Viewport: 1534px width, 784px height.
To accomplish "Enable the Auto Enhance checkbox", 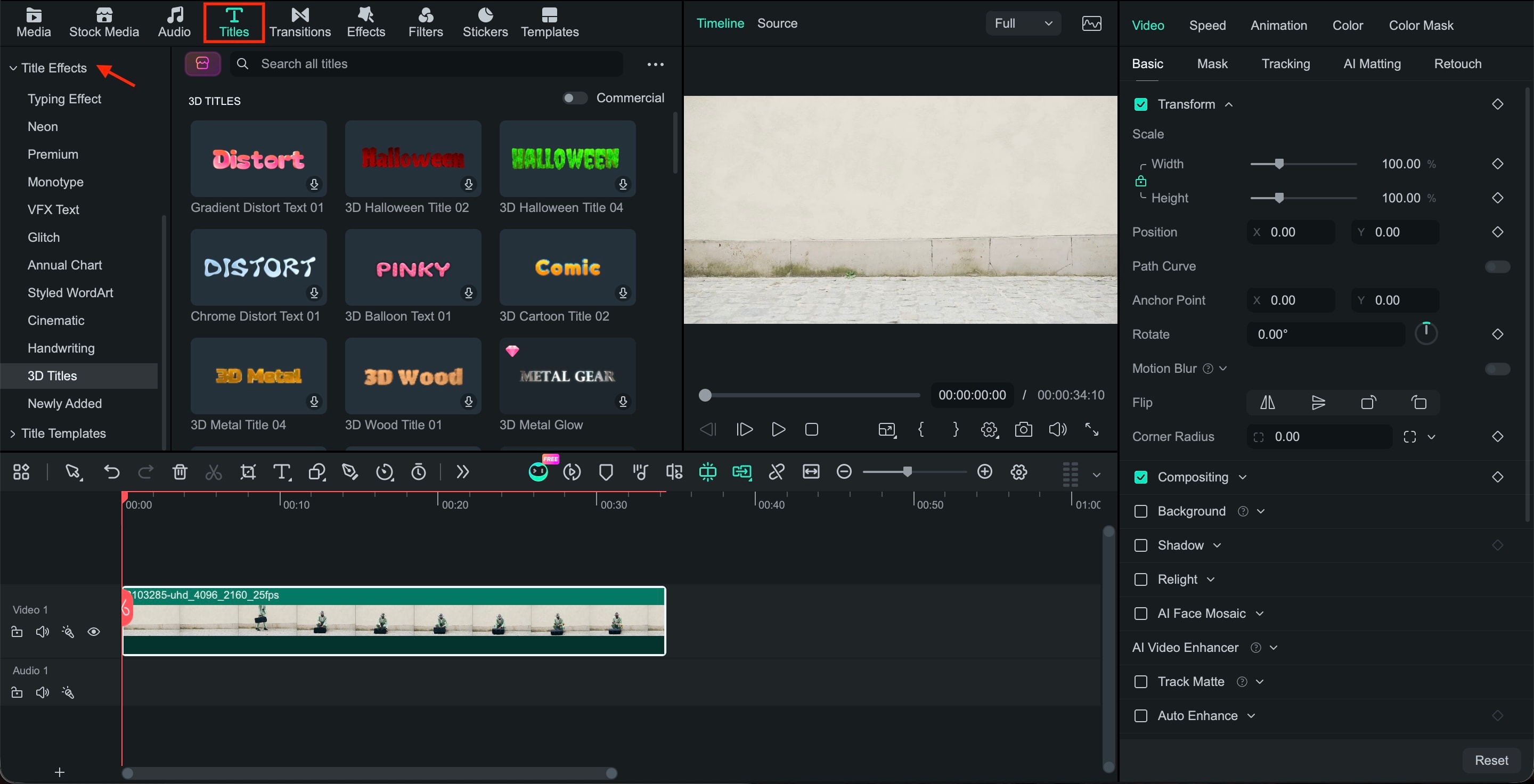I will (1140, 715).
